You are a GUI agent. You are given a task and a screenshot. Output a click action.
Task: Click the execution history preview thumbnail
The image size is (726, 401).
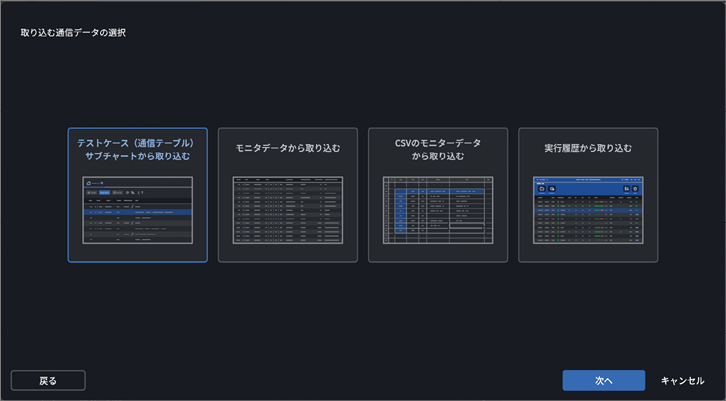pyautogui.click(x=588, y=210)
